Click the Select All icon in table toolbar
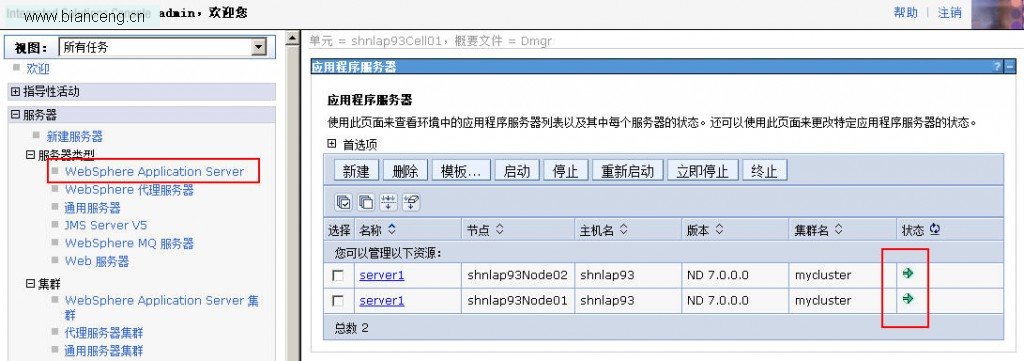Screen dimensions: 1024x361 343,202
